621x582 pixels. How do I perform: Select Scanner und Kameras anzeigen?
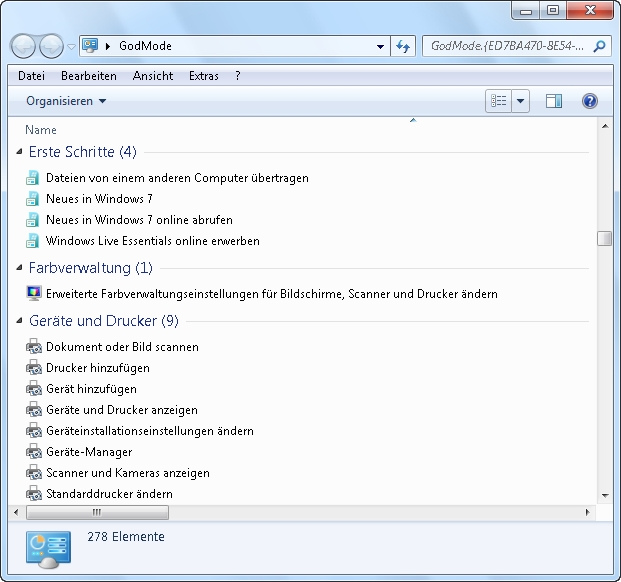(127, 473)
